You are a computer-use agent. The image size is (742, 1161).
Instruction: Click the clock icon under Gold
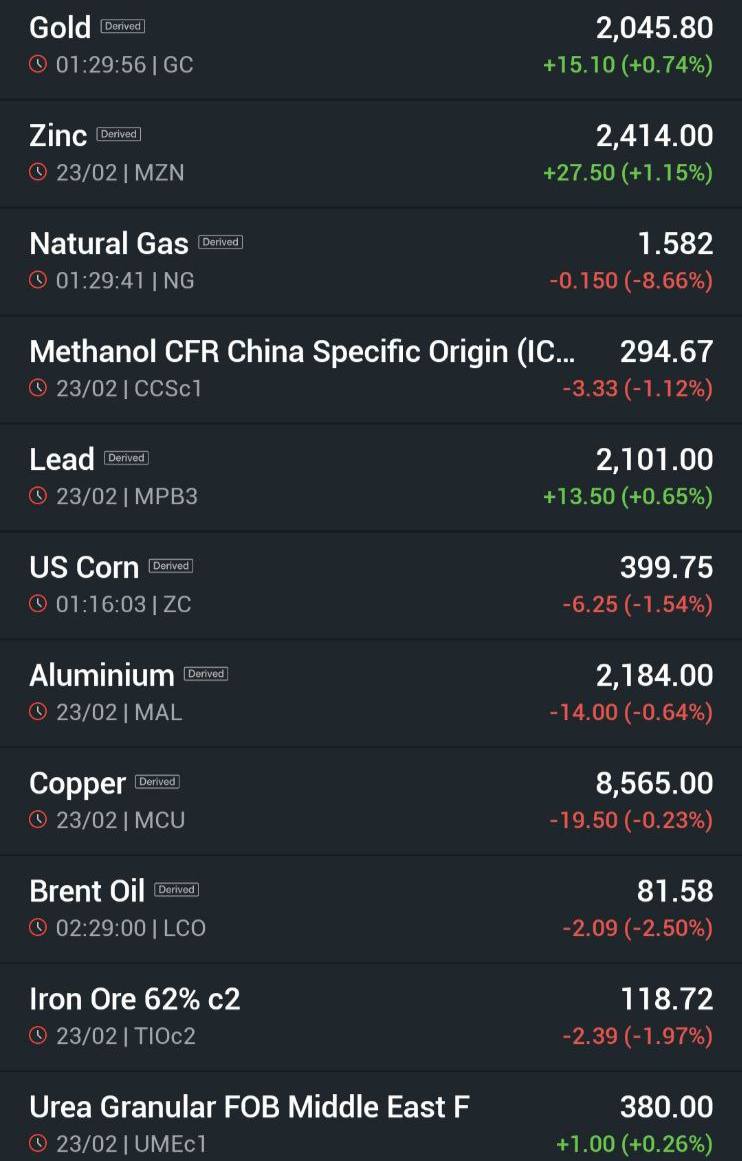coord(38,64)
